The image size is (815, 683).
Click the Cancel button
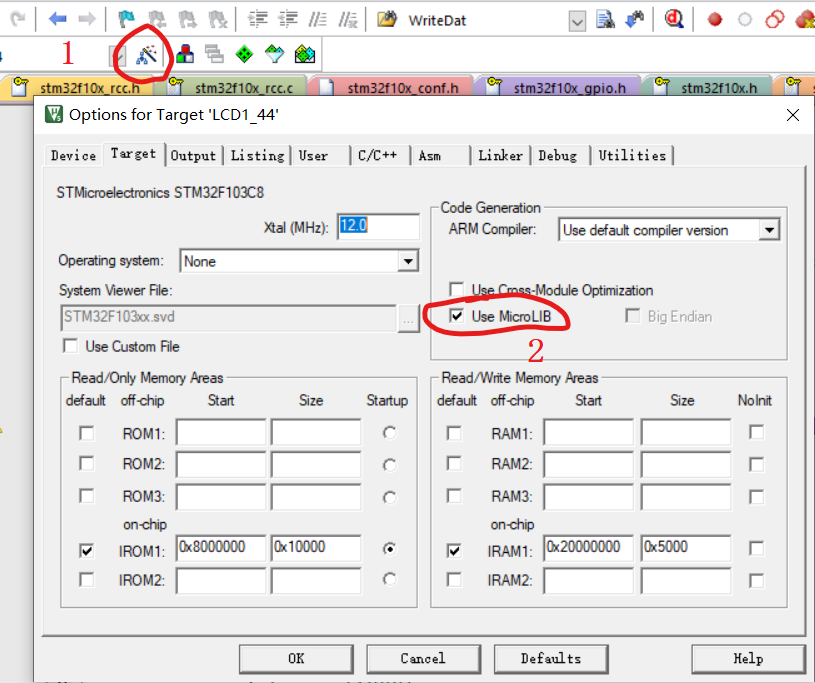(x=423, y=659)
